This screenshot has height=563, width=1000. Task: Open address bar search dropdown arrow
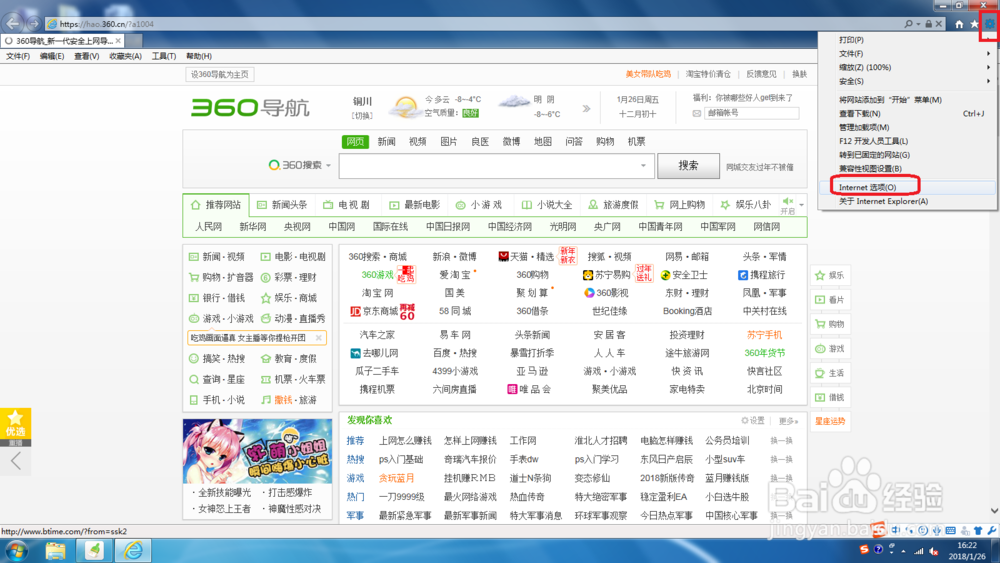(918, 24)
